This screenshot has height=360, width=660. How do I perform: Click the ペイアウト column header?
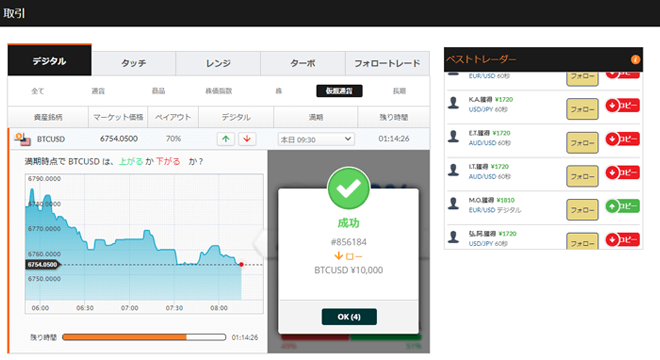click(173, 117)
